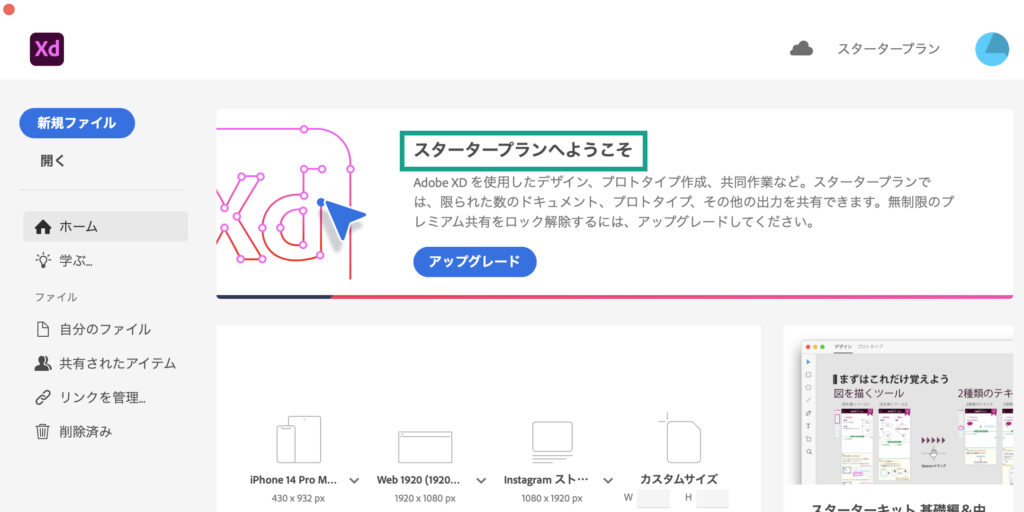Select the iPhone 14 Pro artboard icon
This screenshot has height=512, width=1024.
(298, 440)
